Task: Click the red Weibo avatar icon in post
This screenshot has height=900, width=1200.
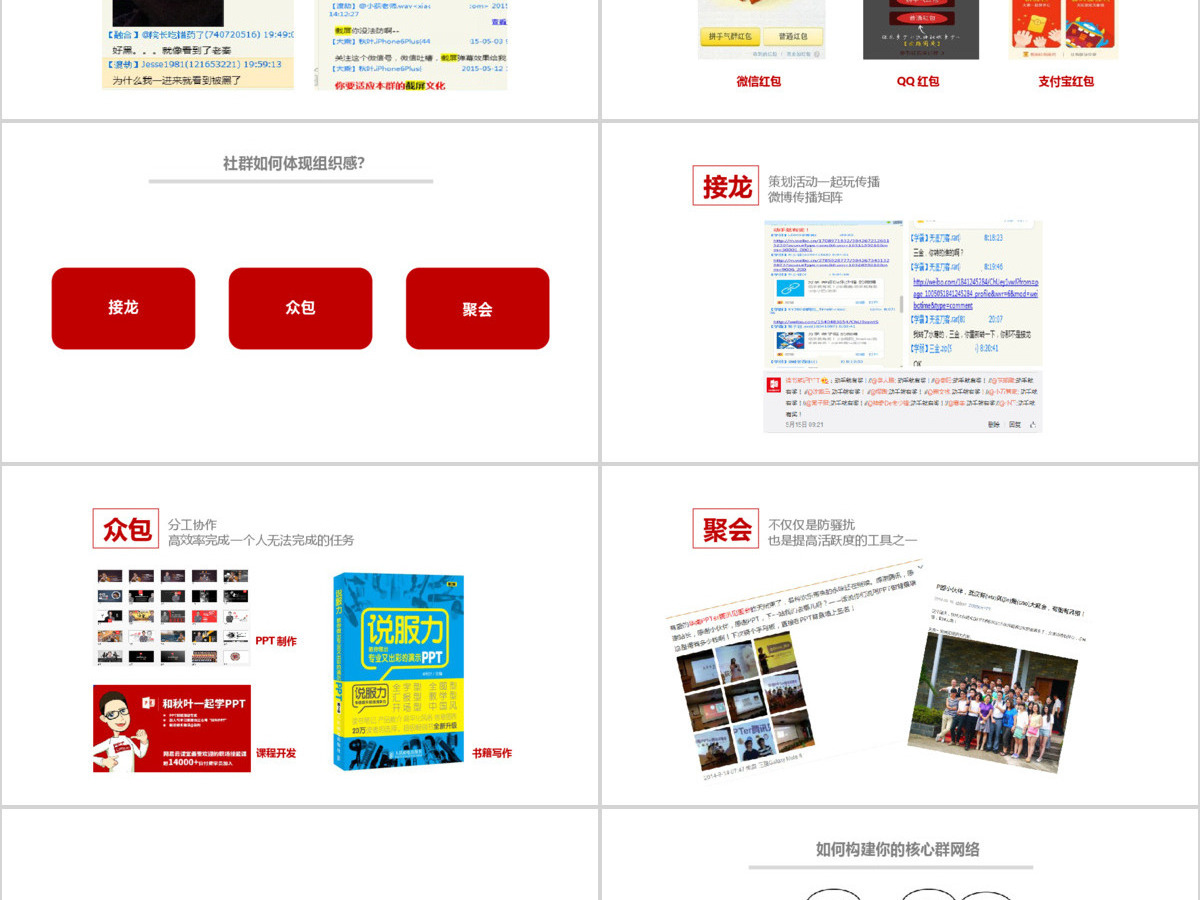Action: 774,385
